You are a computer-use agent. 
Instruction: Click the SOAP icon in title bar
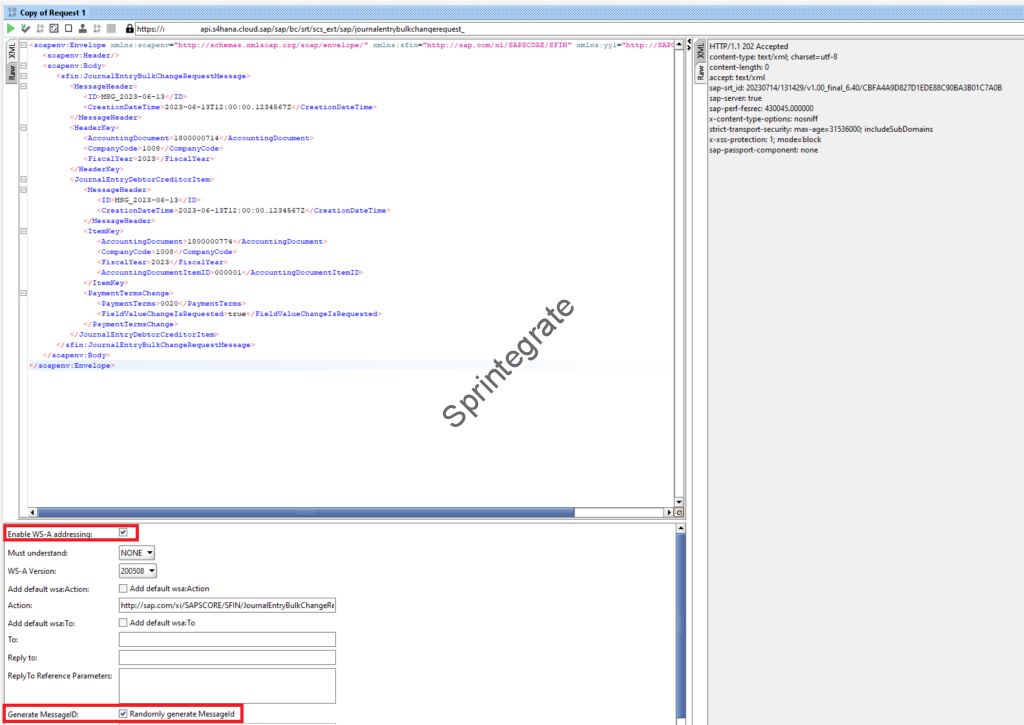(11, 12)
